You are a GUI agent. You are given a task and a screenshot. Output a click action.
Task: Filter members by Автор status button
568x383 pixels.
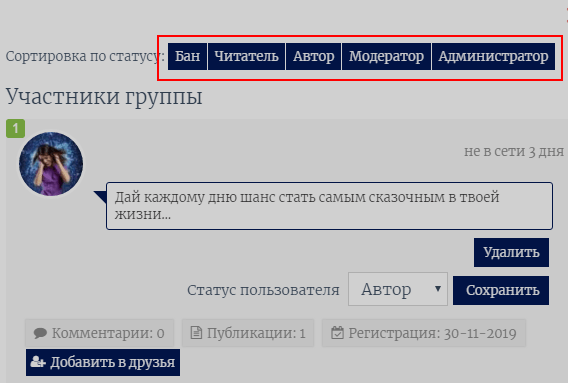(x=313, y=57)
